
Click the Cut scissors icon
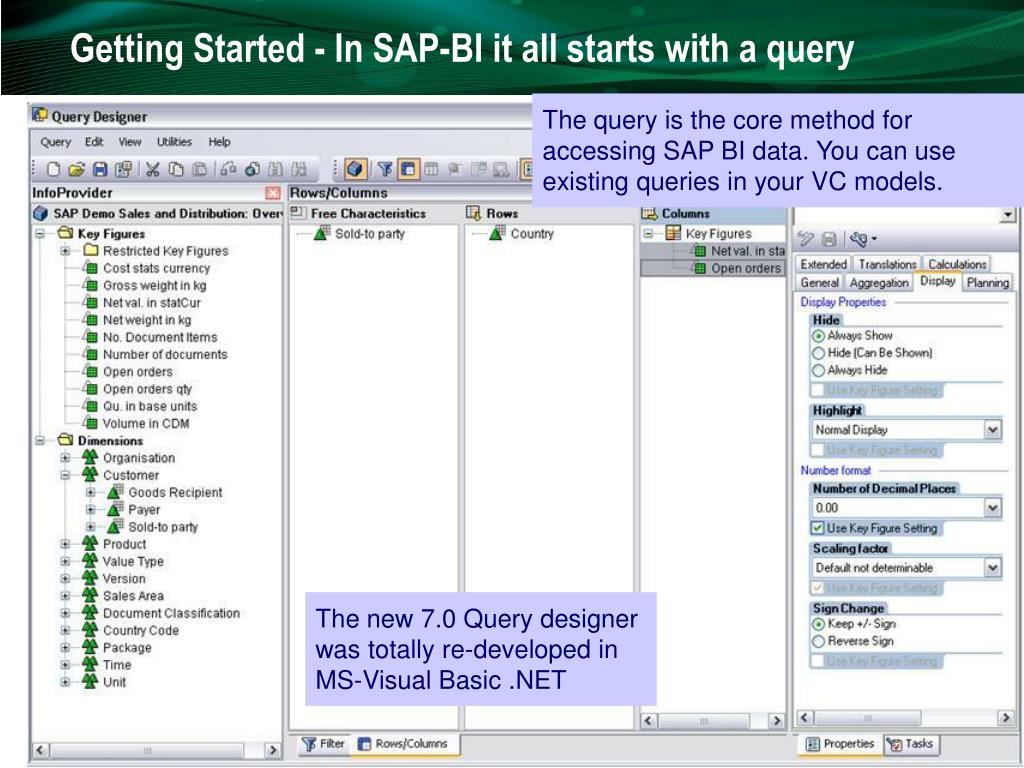click(x=153, y=170)
